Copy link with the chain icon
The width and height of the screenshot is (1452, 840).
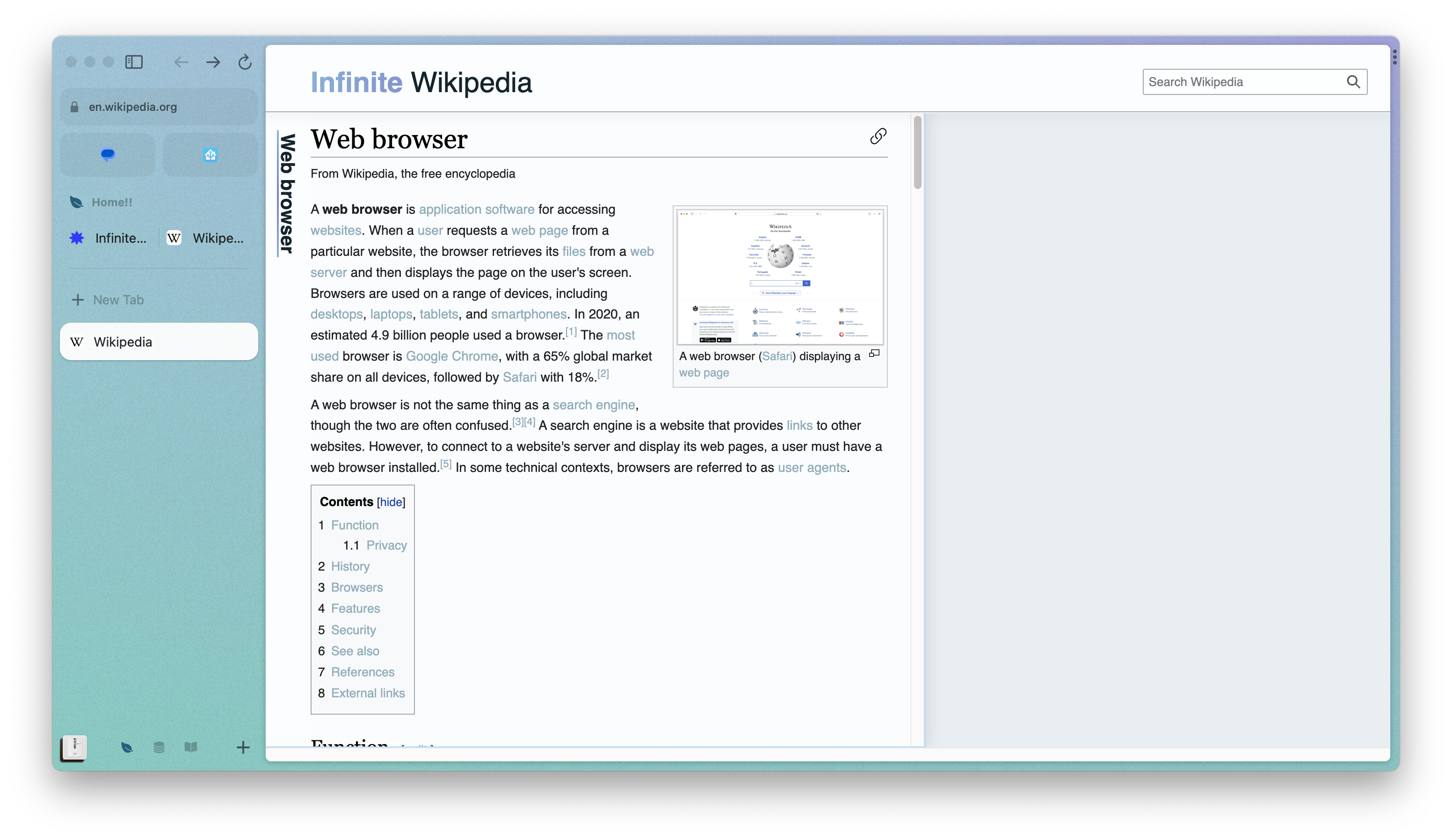coord(878,136)
